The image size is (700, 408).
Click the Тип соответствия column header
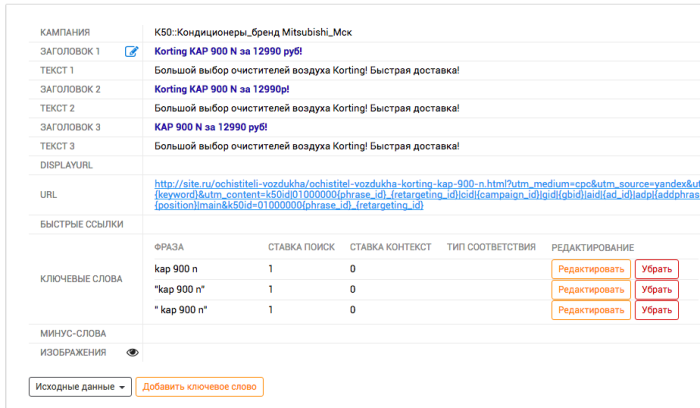491,247
